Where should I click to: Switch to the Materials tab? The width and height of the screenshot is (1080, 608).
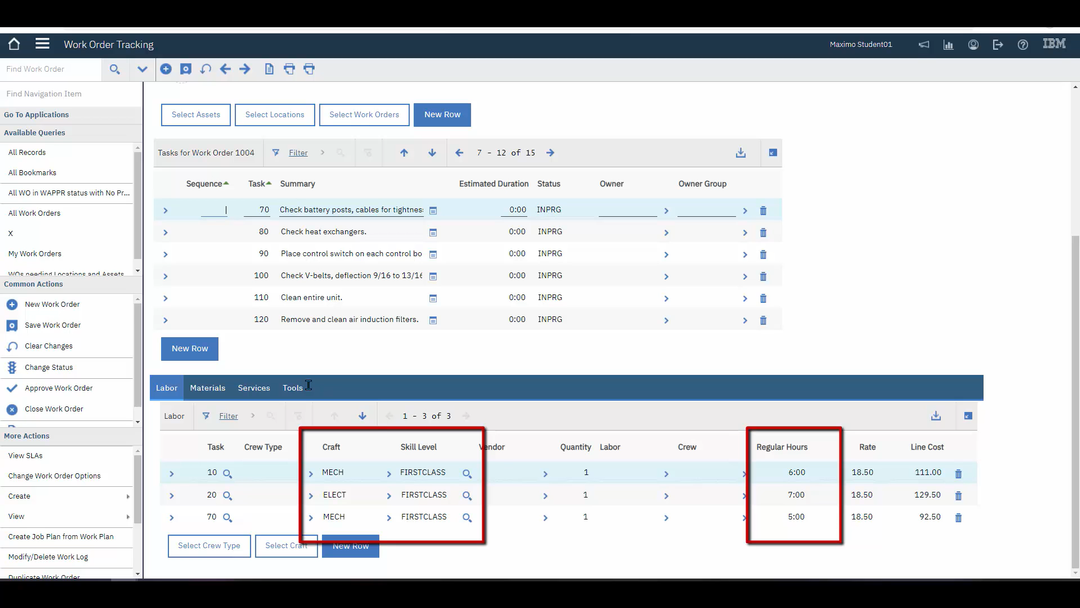pyautogui.click(x=207, y=388)
